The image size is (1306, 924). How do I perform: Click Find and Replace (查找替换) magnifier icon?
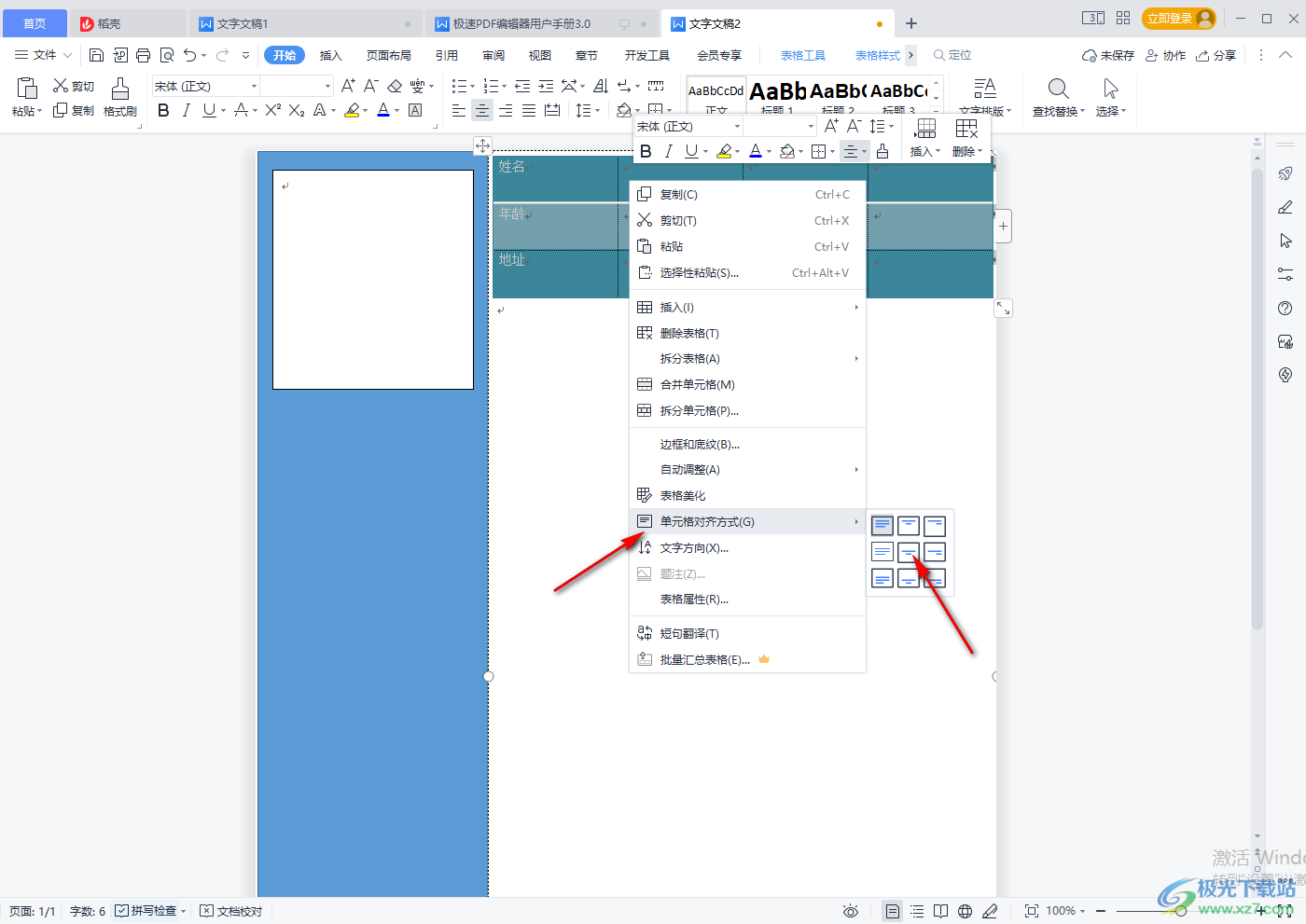(x=1058, y=89)
